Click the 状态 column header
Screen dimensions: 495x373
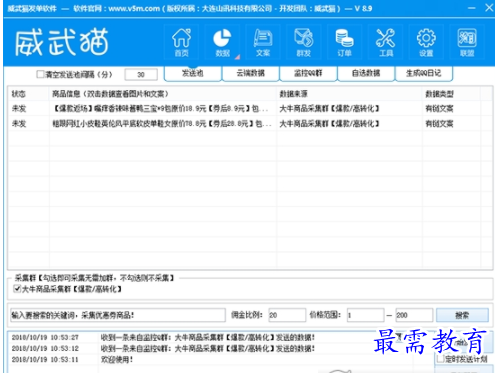29,94
